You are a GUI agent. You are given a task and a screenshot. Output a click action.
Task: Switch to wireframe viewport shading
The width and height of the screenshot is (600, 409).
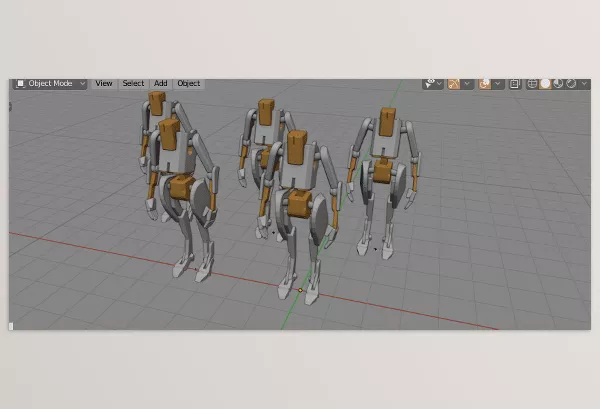pos(532,83)
